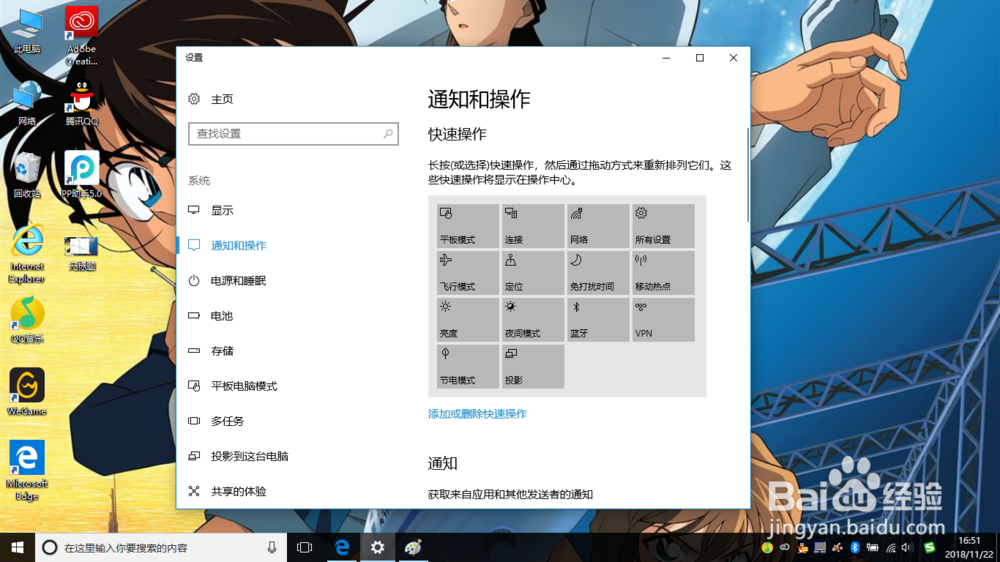Screen dimensions: 1000x562
Task: Click the 查找设置 search box
Action: 293,134
